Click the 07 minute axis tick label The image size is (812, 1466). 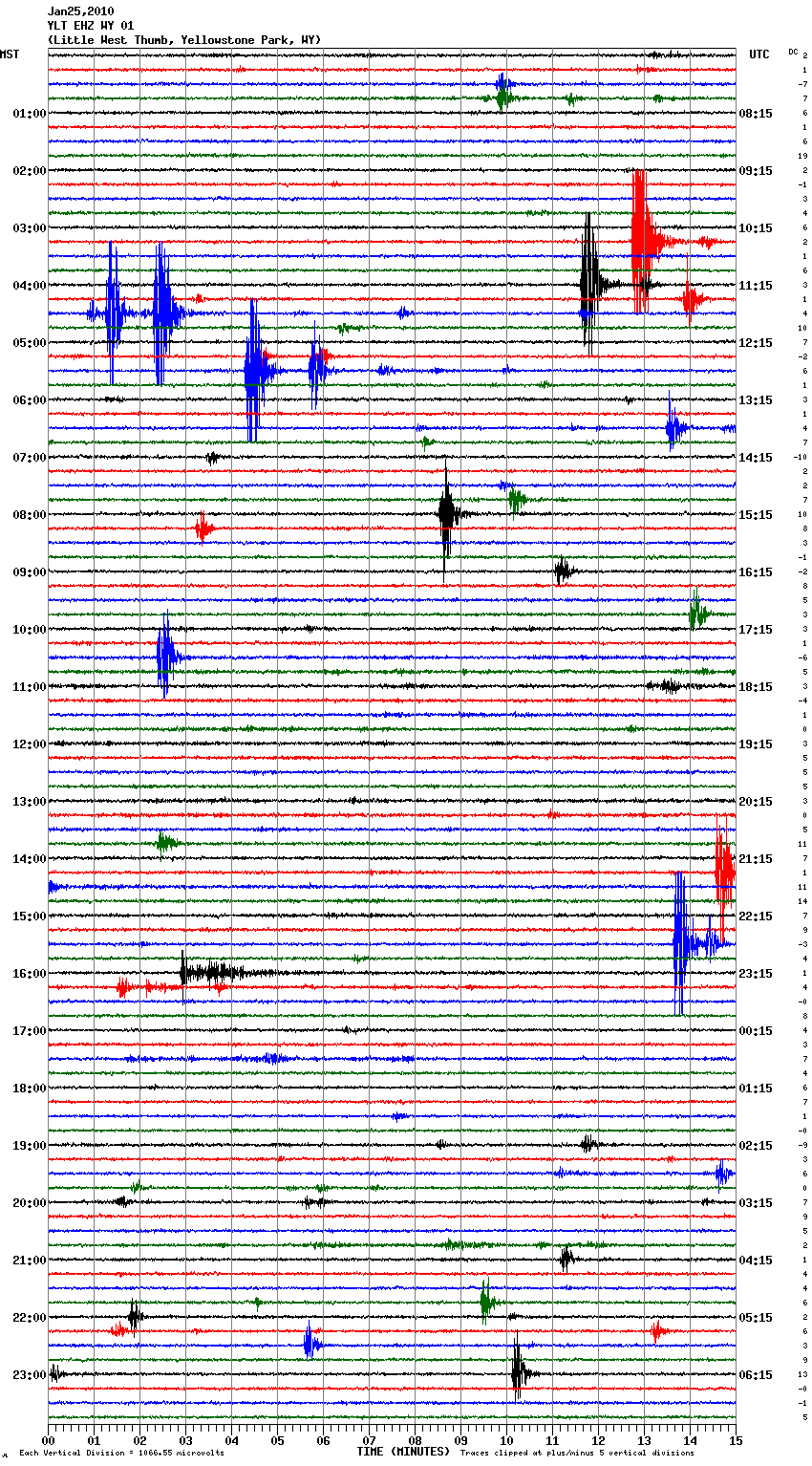pyautogui.click(x=369, y=1439)
